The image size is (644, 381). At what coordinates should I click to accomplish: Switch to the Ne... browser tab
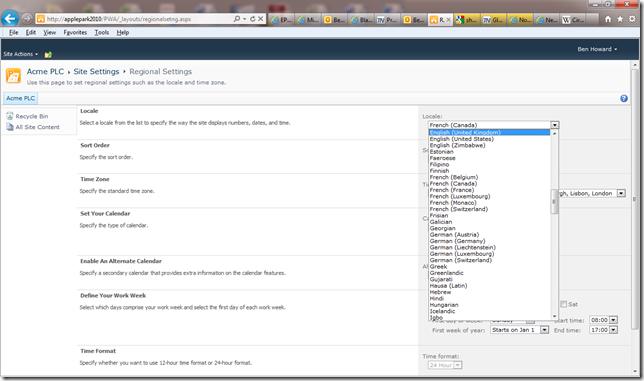tap(547, 19)
